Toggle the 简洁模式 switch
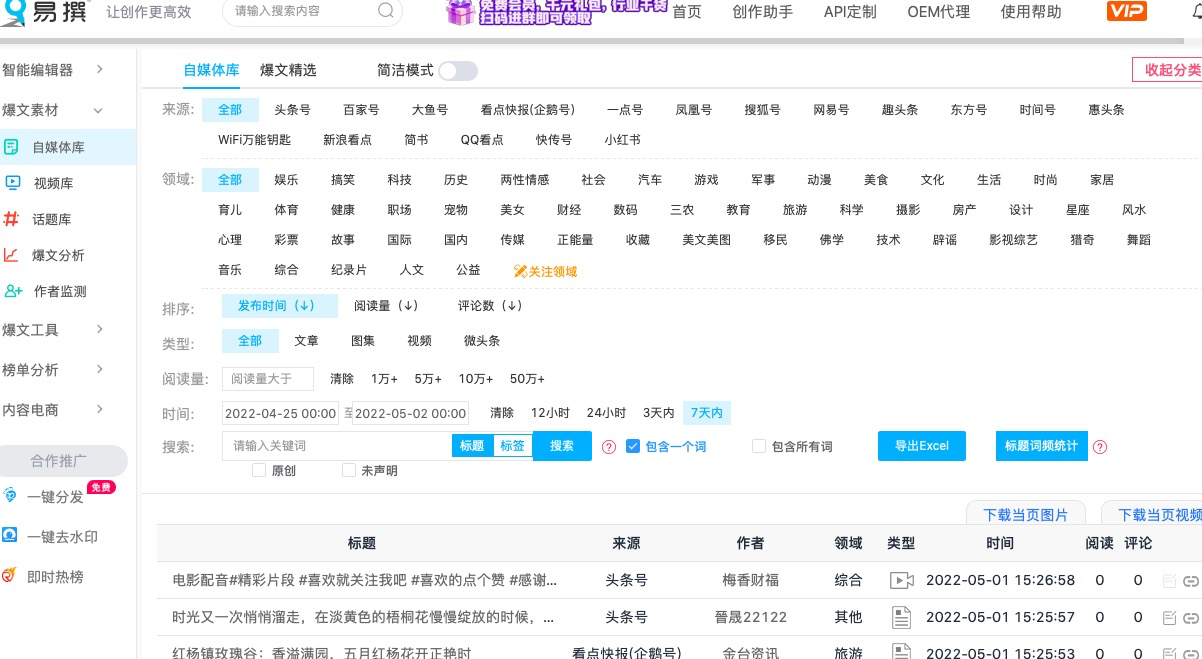The image size is (1202, 659). click(458, 71)
